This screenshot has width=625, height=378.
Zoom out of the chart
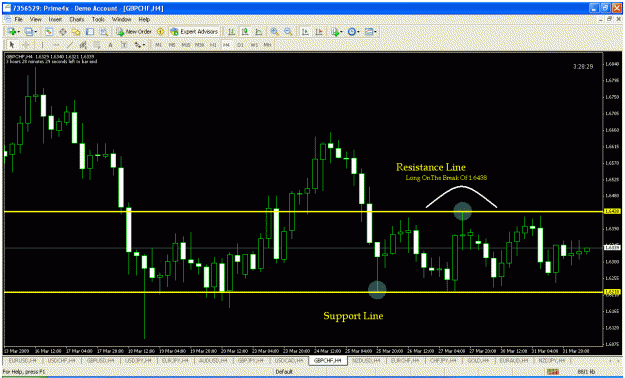[288, 32]
